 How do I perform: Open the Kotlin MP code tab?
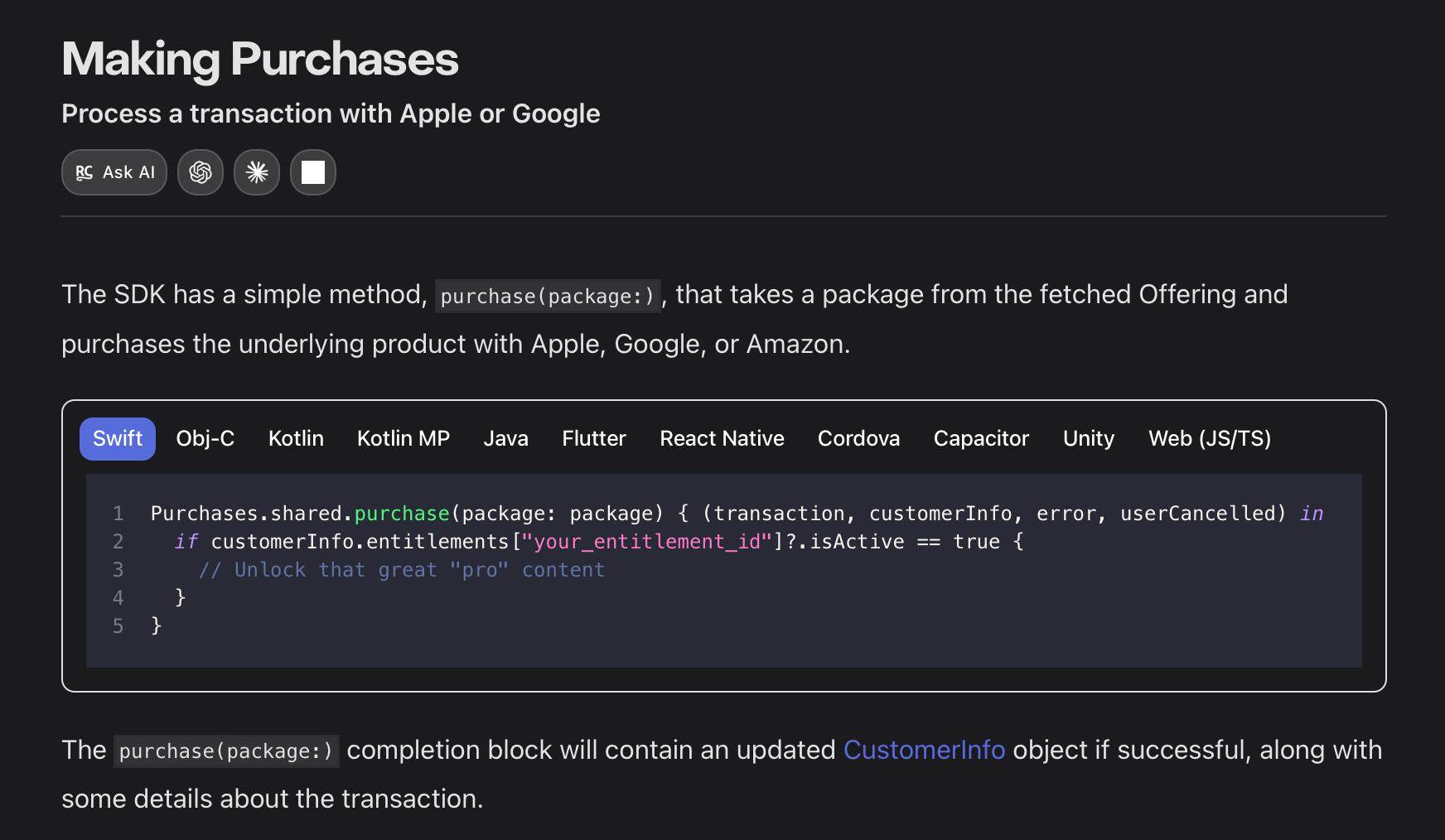[x=403, y=438]
